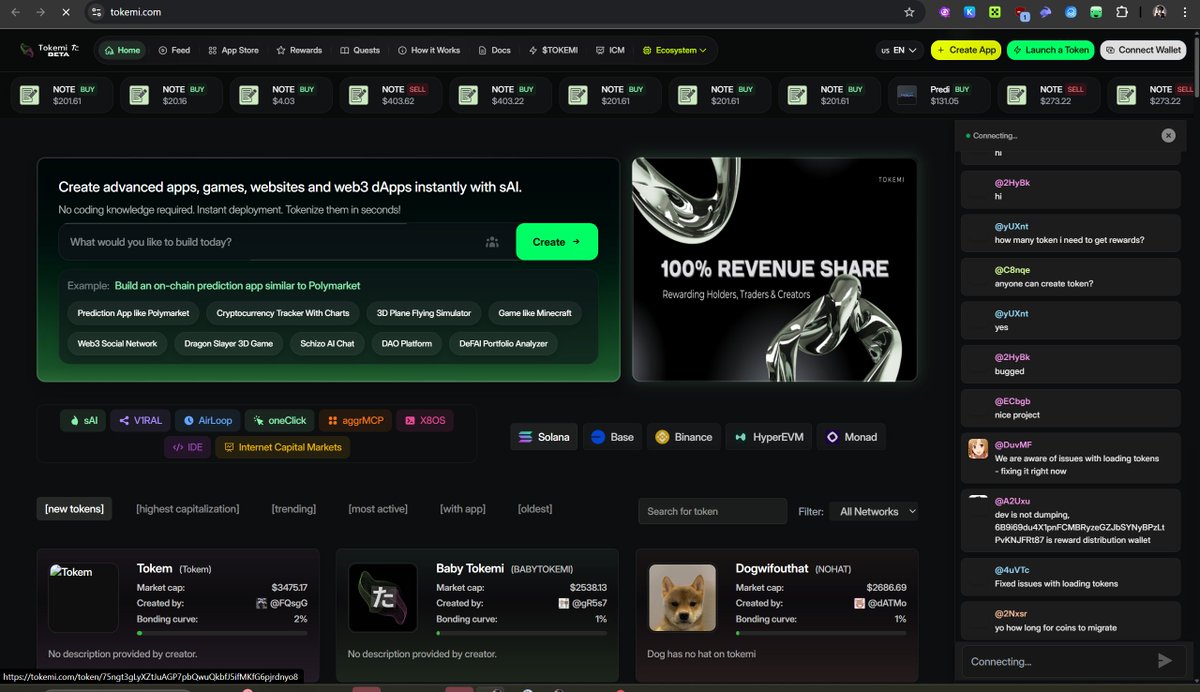The width and height of the screenshot is (1200, 692).
Task: Open the Internet Capital Markets chip
Action: pos(283,447)
